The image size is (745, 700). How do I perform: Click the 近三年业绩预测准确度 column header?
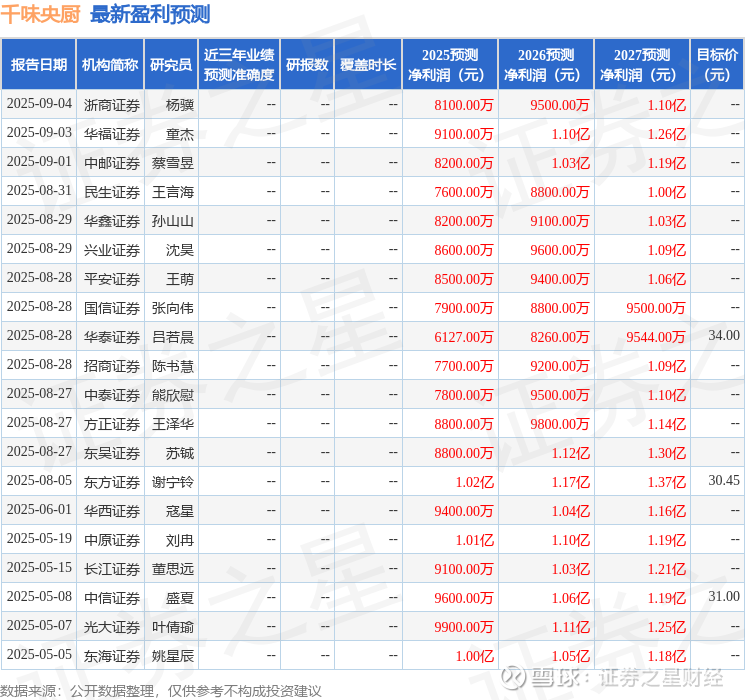[239, 65]
